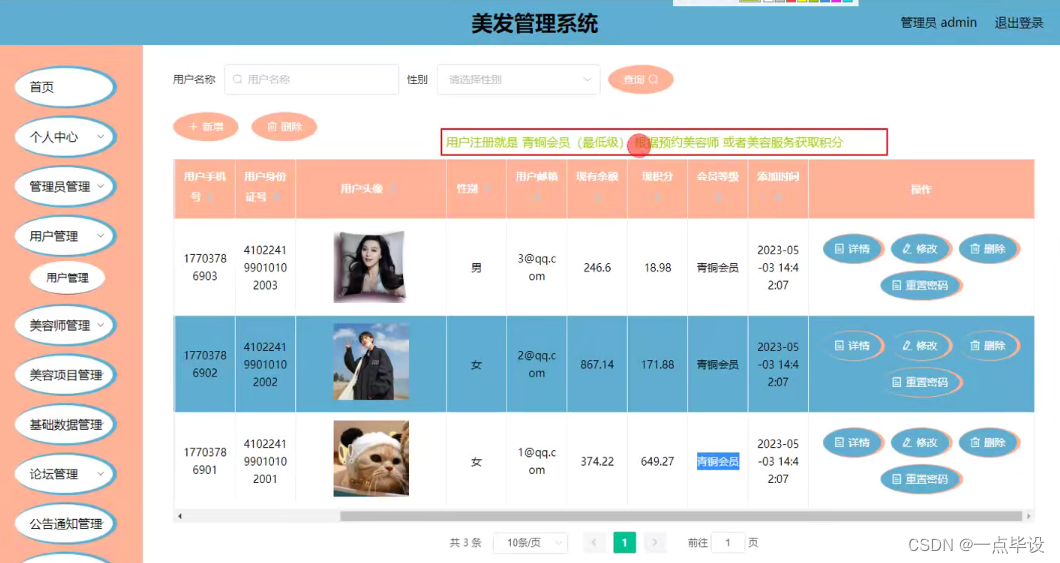Click 修改 for user 17703786902

coord(921,345)
